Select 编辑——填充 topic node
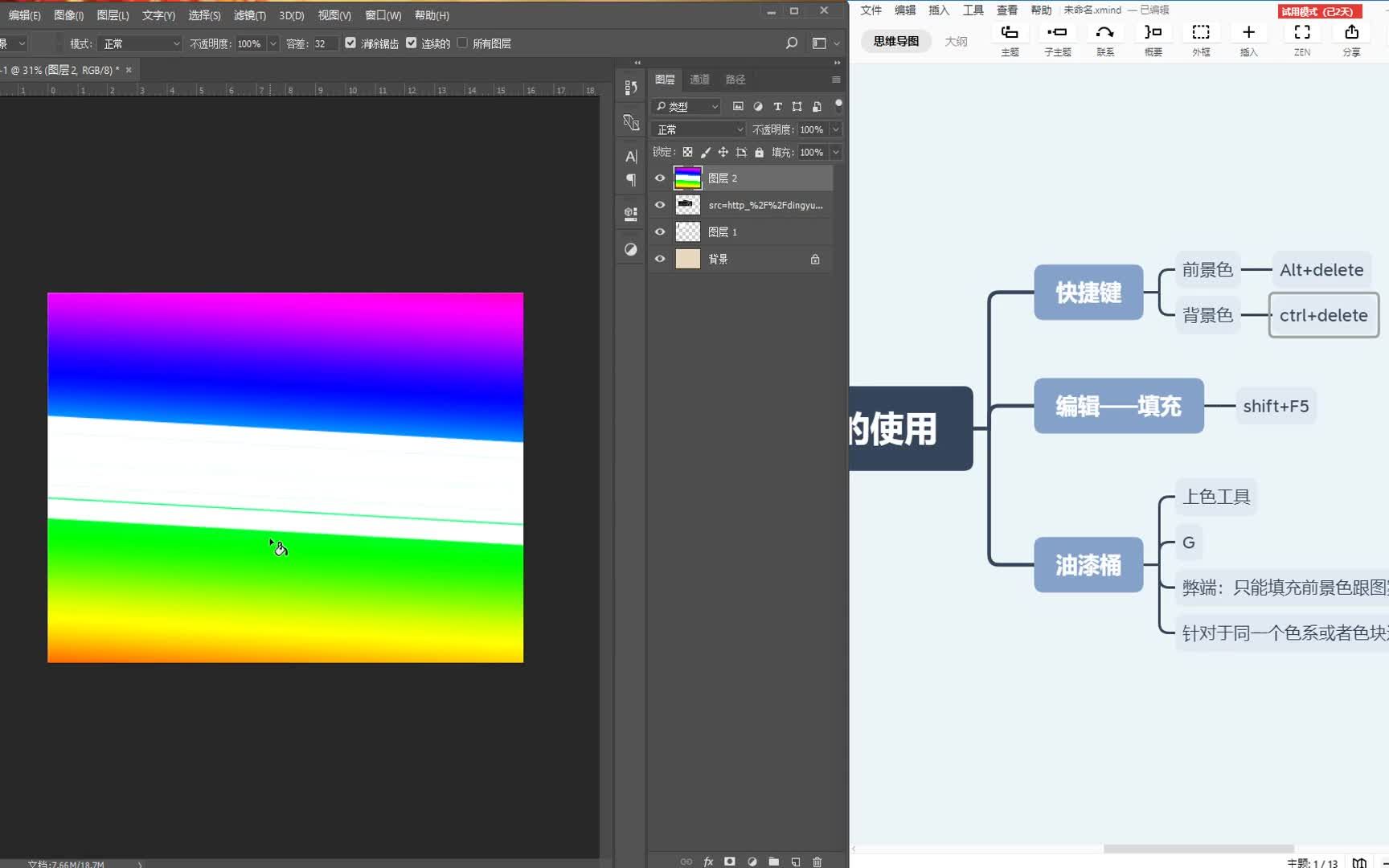This screenshot has width=1389, height=868. [1119, 406]
